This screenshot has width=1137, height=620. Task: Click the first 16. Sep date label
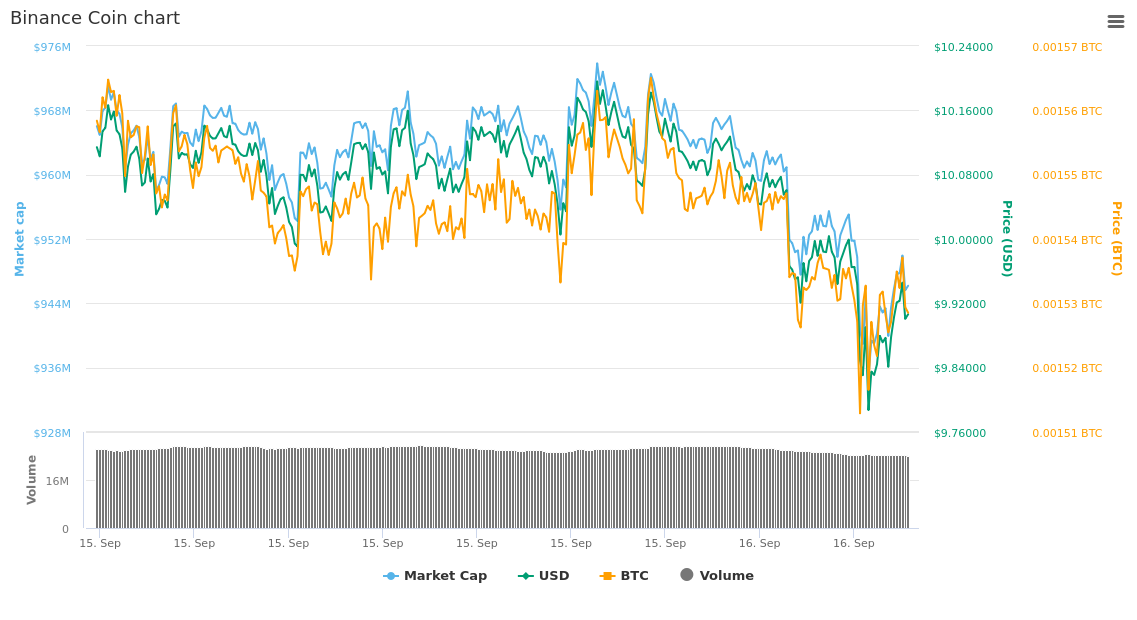pyautogui.click(x=759, y=543)
